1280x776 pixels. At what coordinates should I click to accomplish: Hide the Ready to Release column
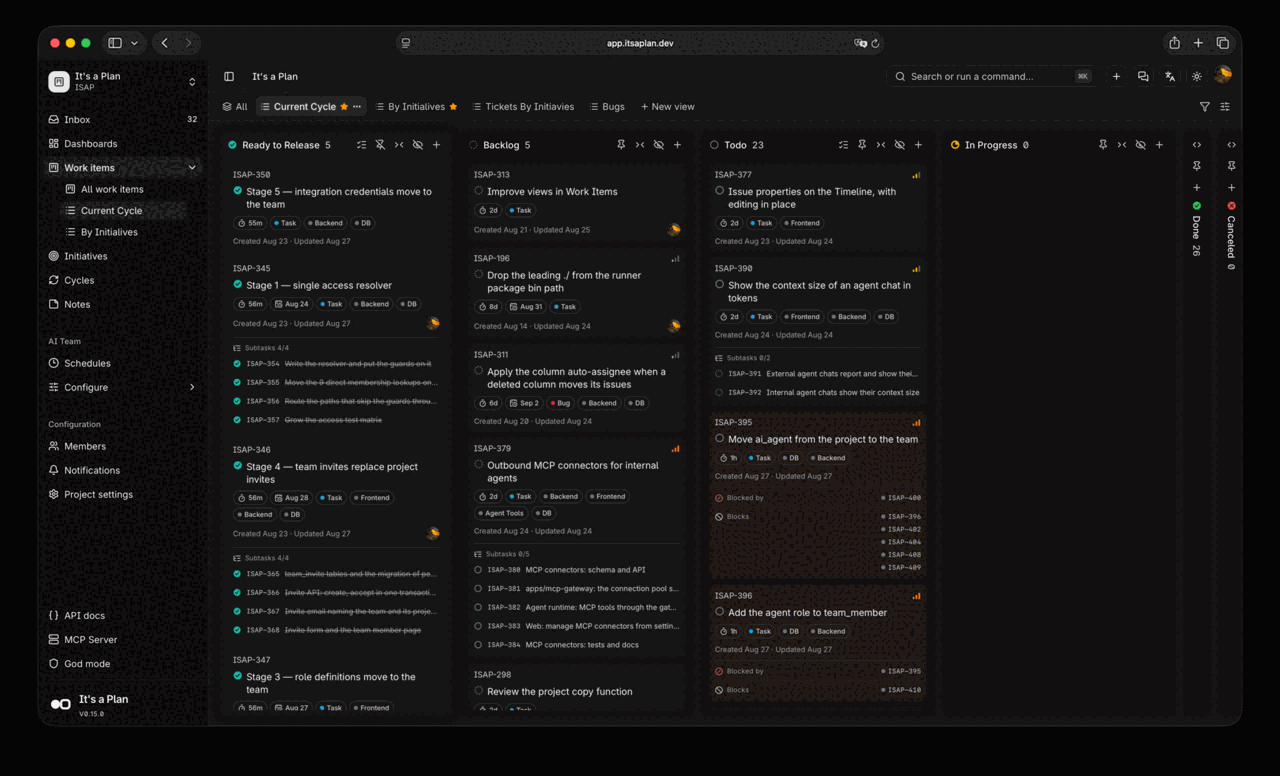click(x=418, y=145)
